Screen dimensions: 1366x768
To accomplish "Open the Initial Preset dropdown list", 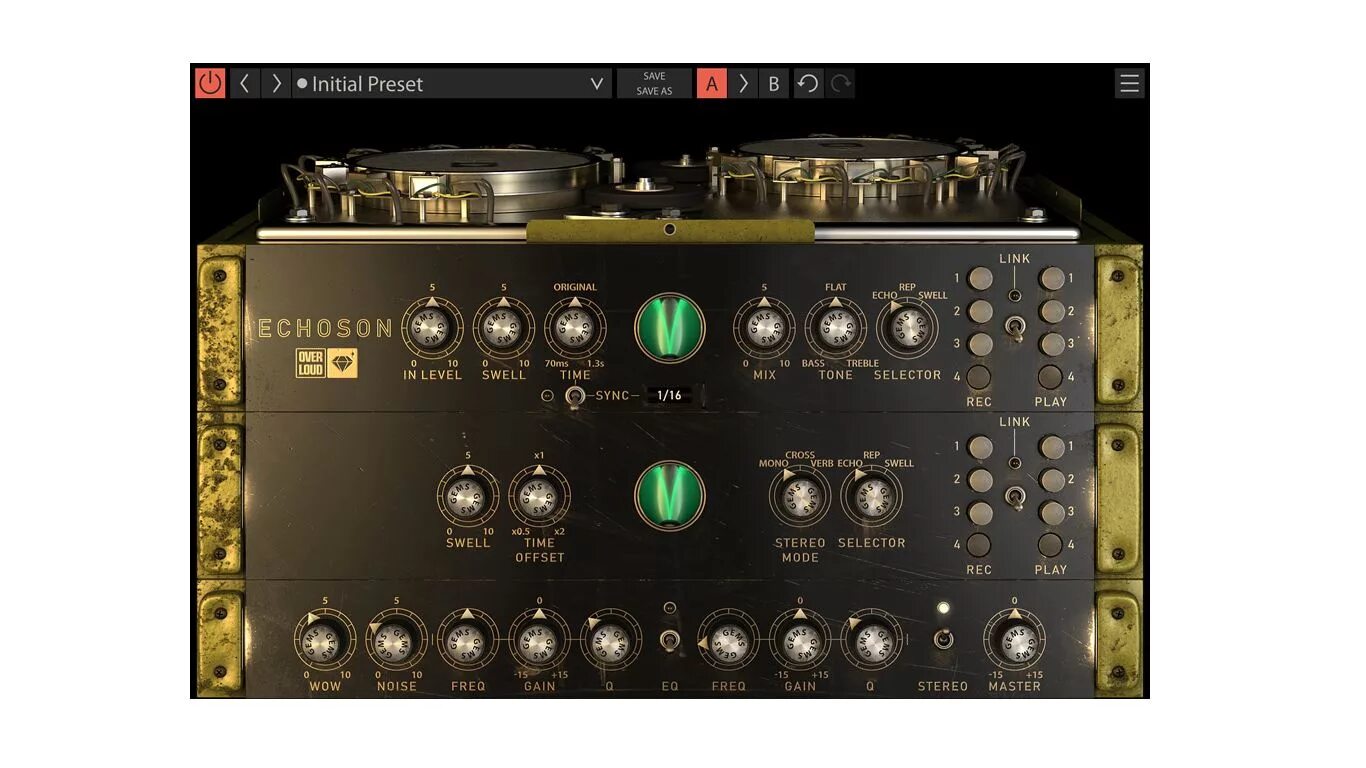I will 452,83.
